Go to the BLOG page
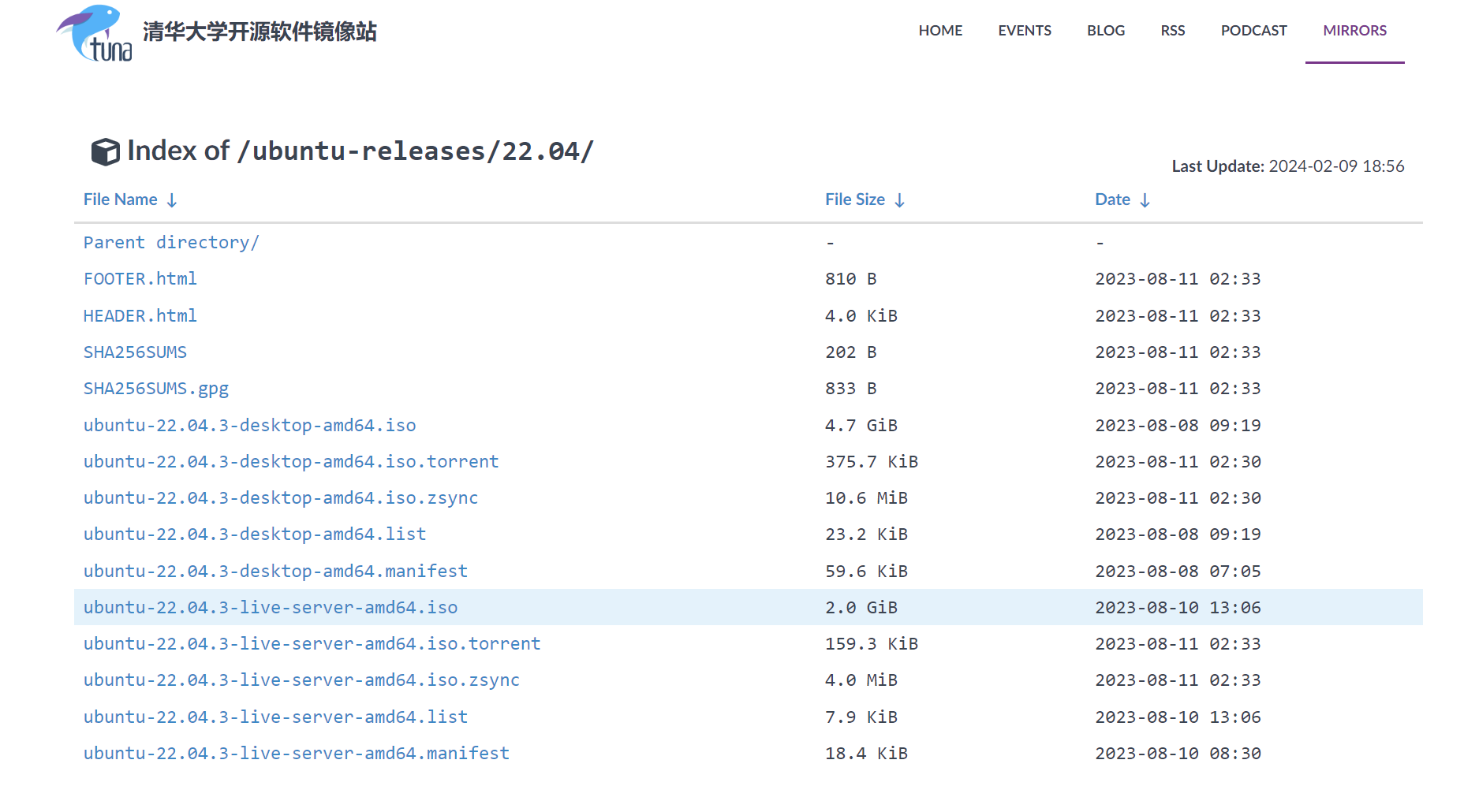 [x=1106, y=31]
